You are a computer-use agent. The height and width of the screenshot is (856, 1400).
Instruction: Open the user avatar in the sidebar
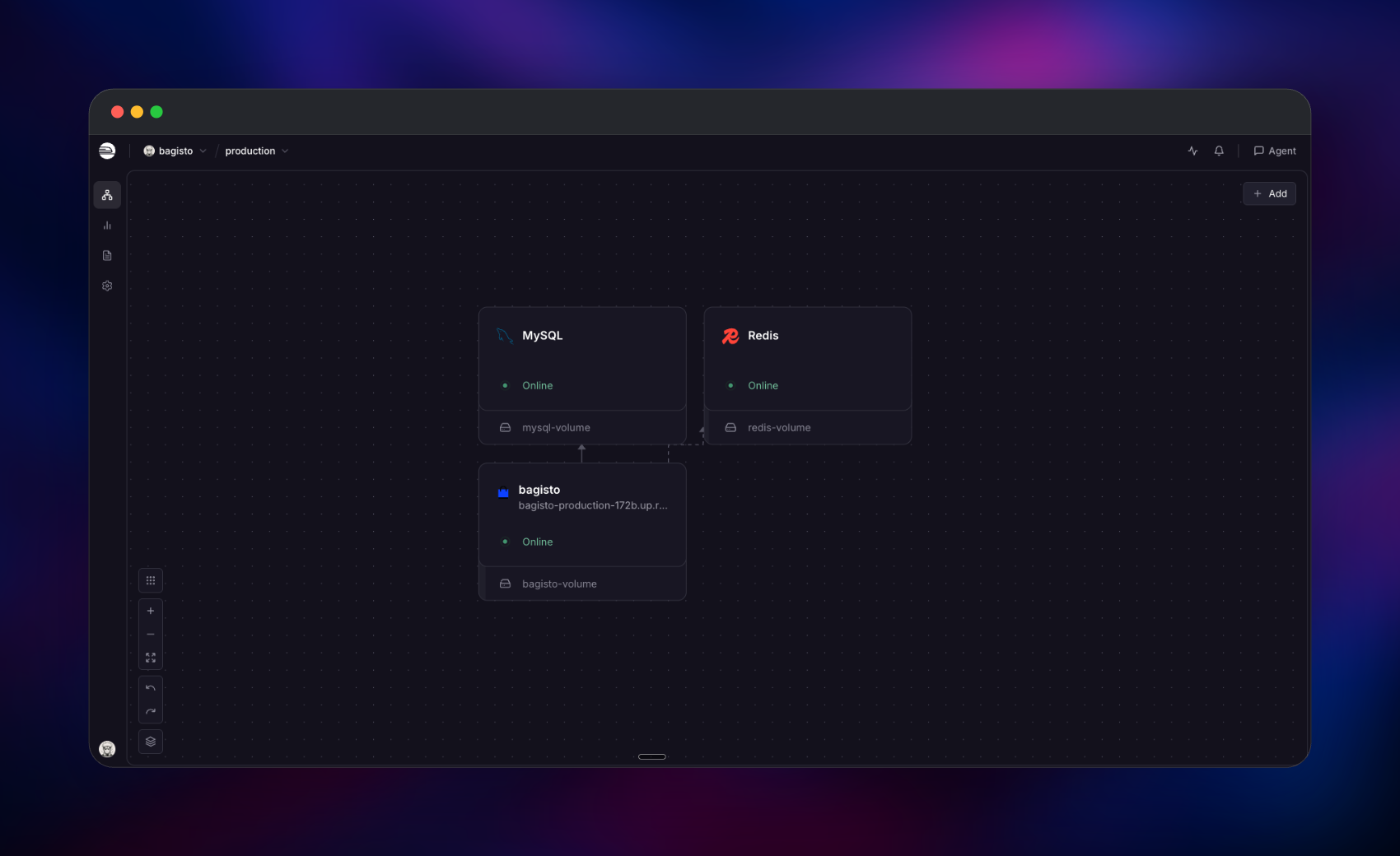click(x=107, y=749)
